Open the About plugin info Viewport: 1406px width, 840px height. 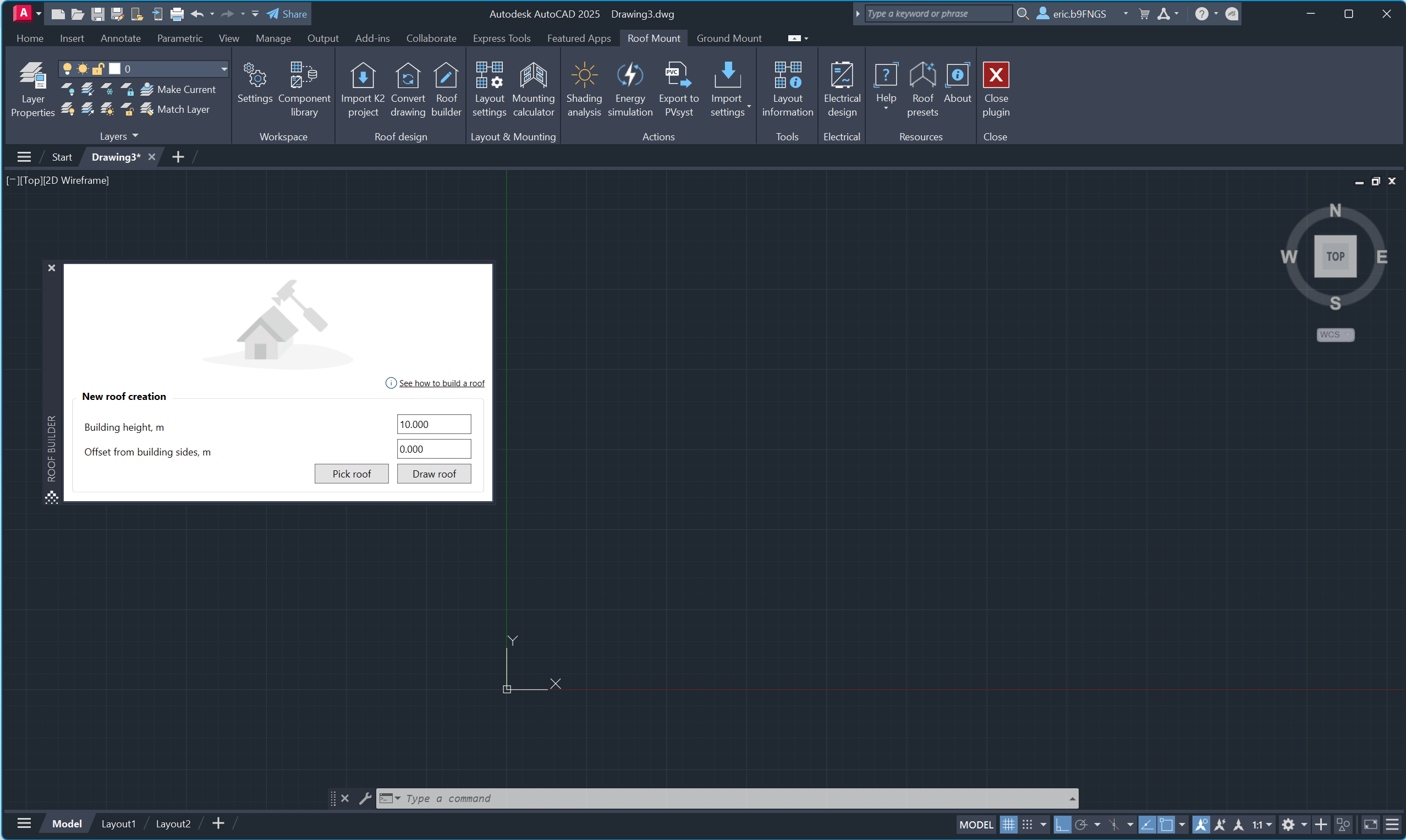[x=957, y=83]
